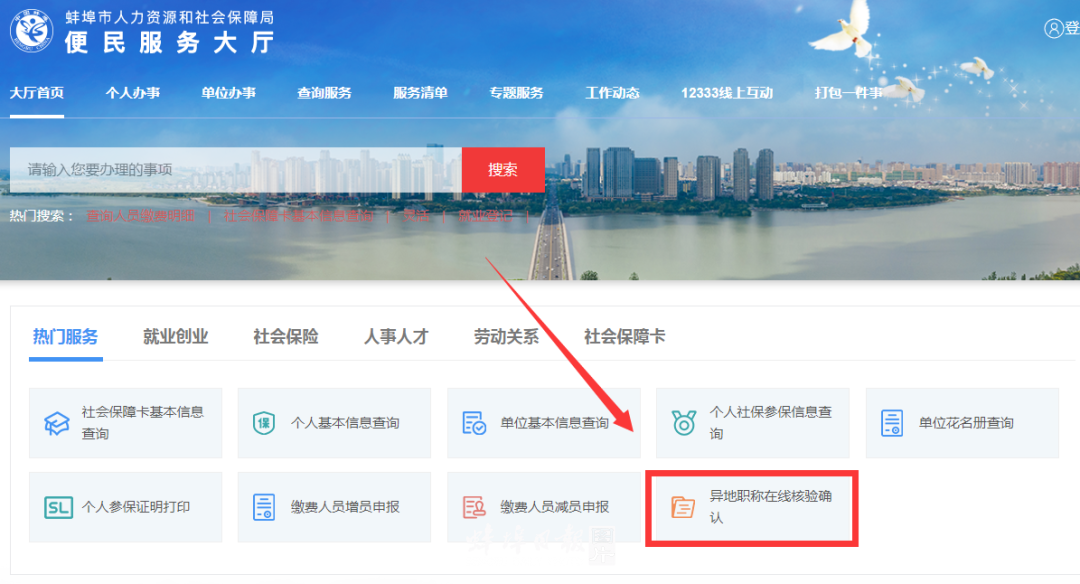Image resolution: width=1080 pixels, height=584 pixels.
Task: Click the bureau globe logo
Action: (x=33, y=27)
